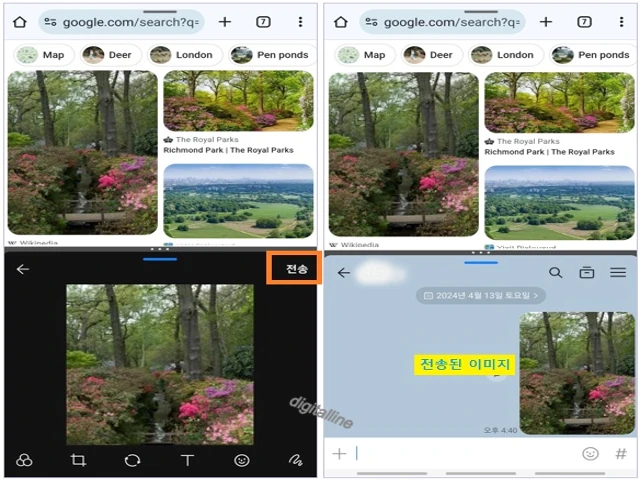The width and height of the screenshot is (640, 480).
Task: Rotate image with rotate tool
Action: (x=132, y=460)
